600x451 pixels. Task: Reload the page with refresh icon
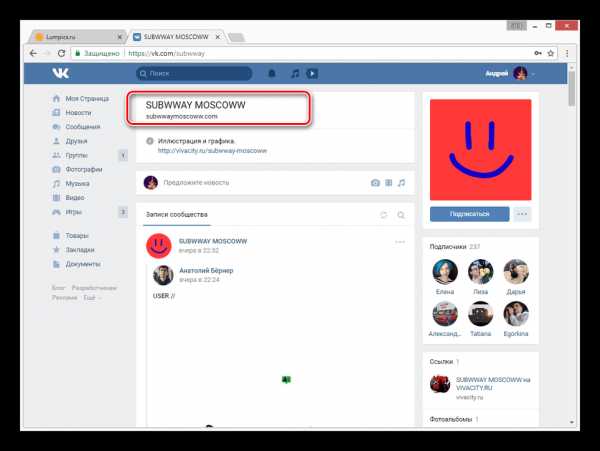[61, 53]
